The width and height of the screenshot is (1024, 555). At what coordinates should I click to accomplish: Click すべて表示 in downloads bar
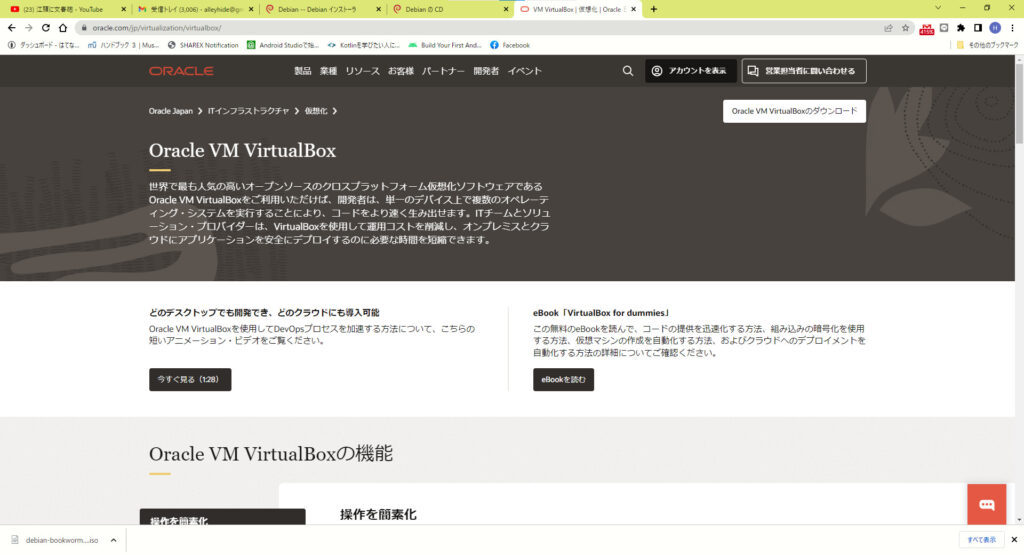pos(982,539)
